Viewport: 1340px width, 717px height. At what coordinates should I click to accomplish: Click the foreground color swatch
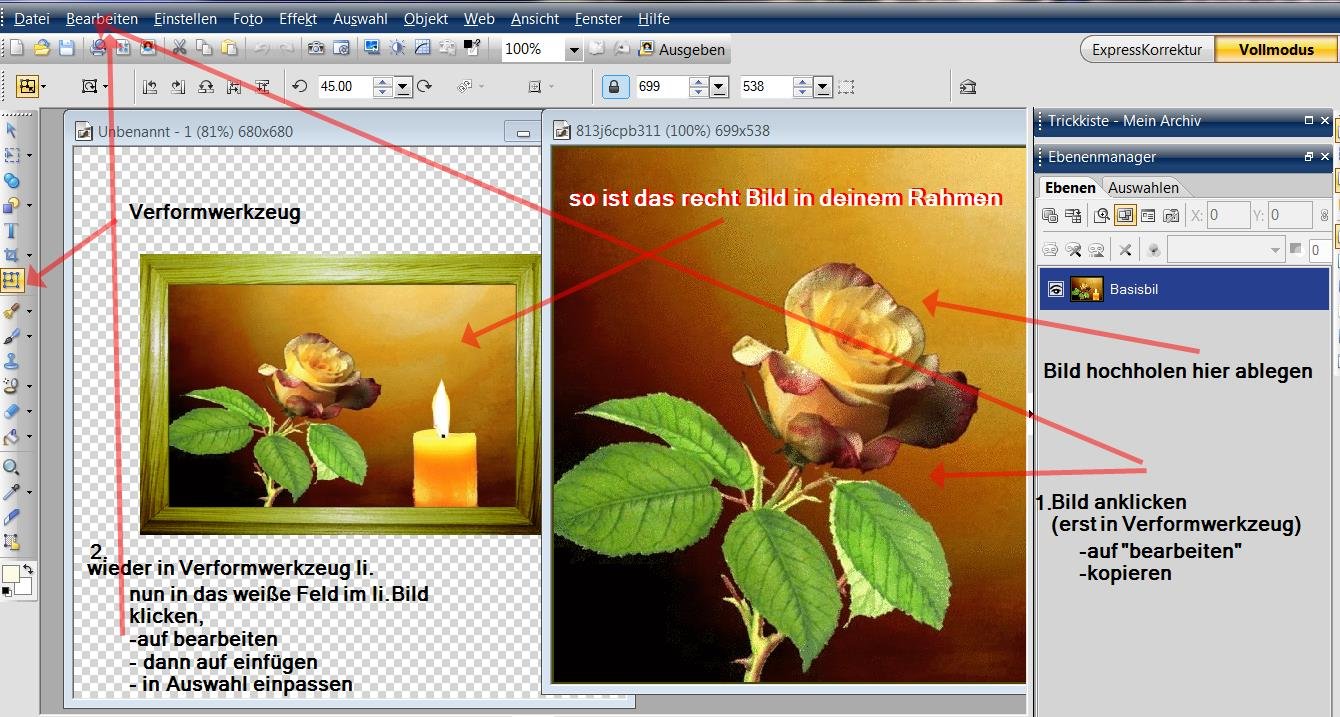pyautogui.click(x=12, y=574)
